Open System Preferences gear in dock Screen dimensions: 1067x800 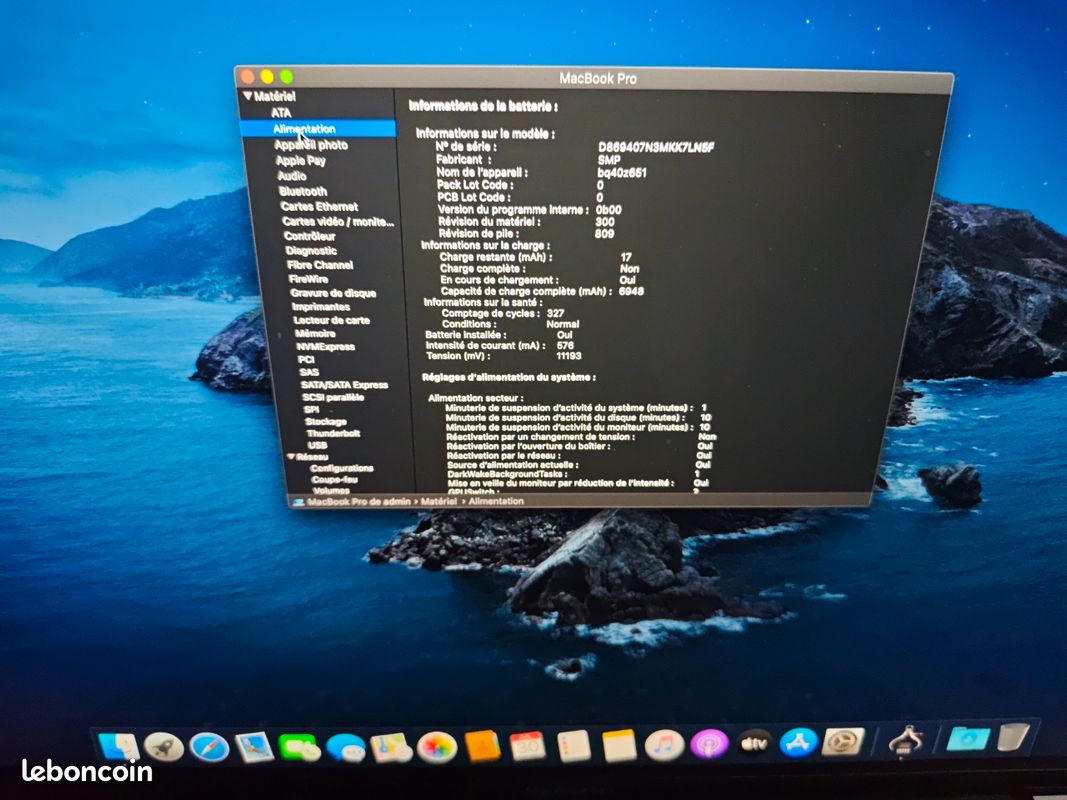(x=844, y=742)
